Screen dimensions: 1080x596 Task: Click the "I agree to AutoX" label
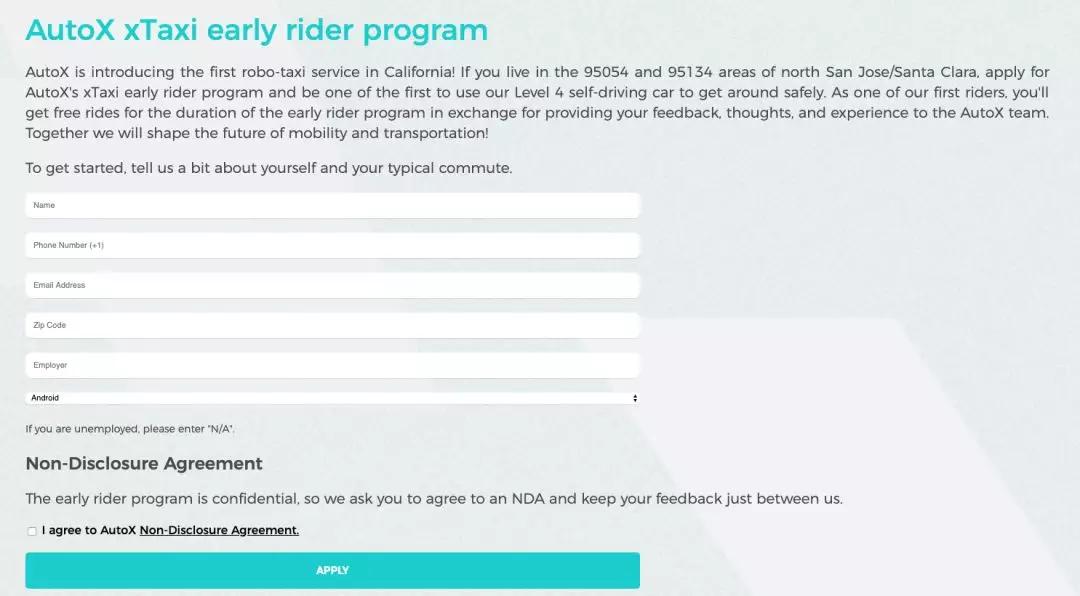(90, 530)
